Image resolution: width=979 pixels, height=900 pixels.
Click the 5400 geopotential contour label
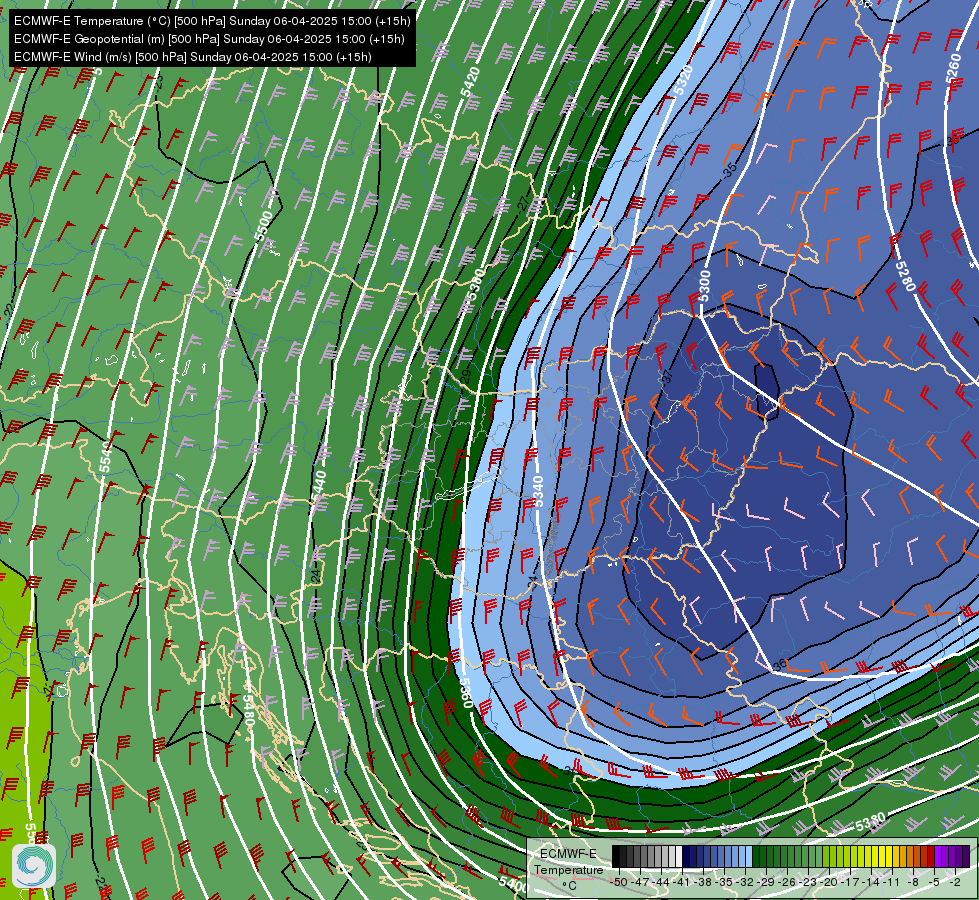click(x=513, y=883)
